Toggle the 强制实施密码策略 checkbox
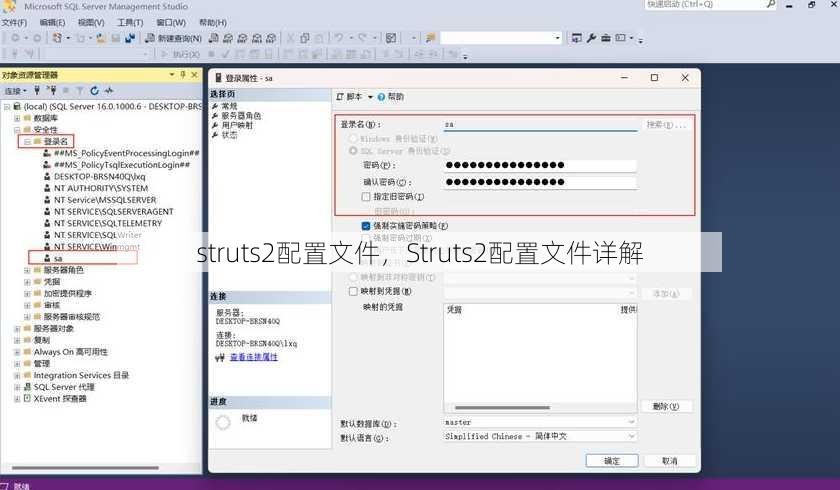 pyautogui.click(x=366, y=226)
